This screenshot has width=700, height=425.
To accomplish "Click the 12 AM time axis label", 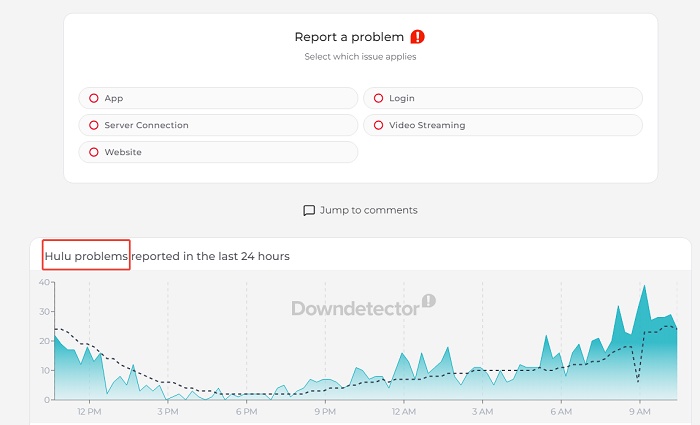I will click(403, 411).
